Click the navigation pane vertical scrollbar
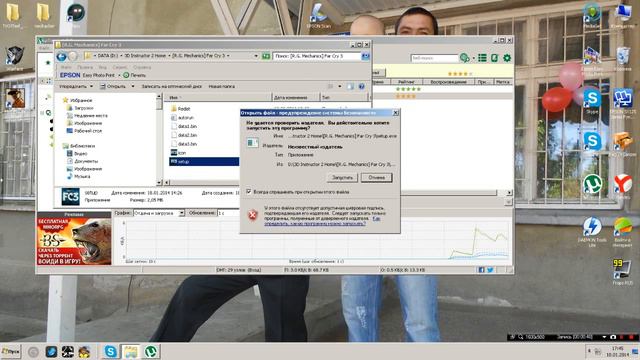640x360 pixels. [x=159, y=139]
